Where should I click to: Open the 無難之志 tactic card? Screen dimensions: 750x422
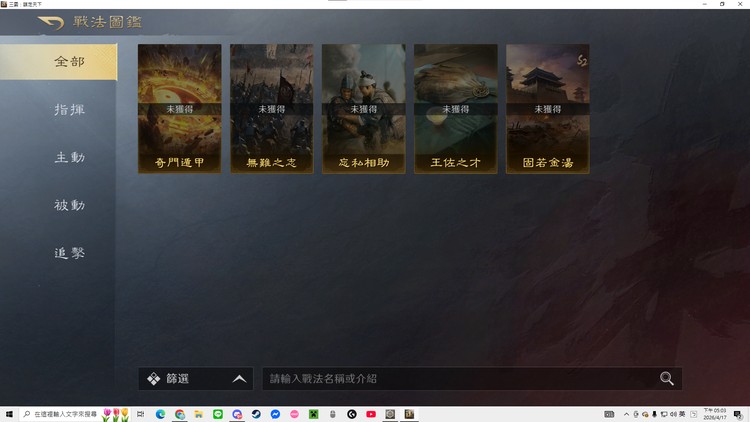(x=272, y=109)
